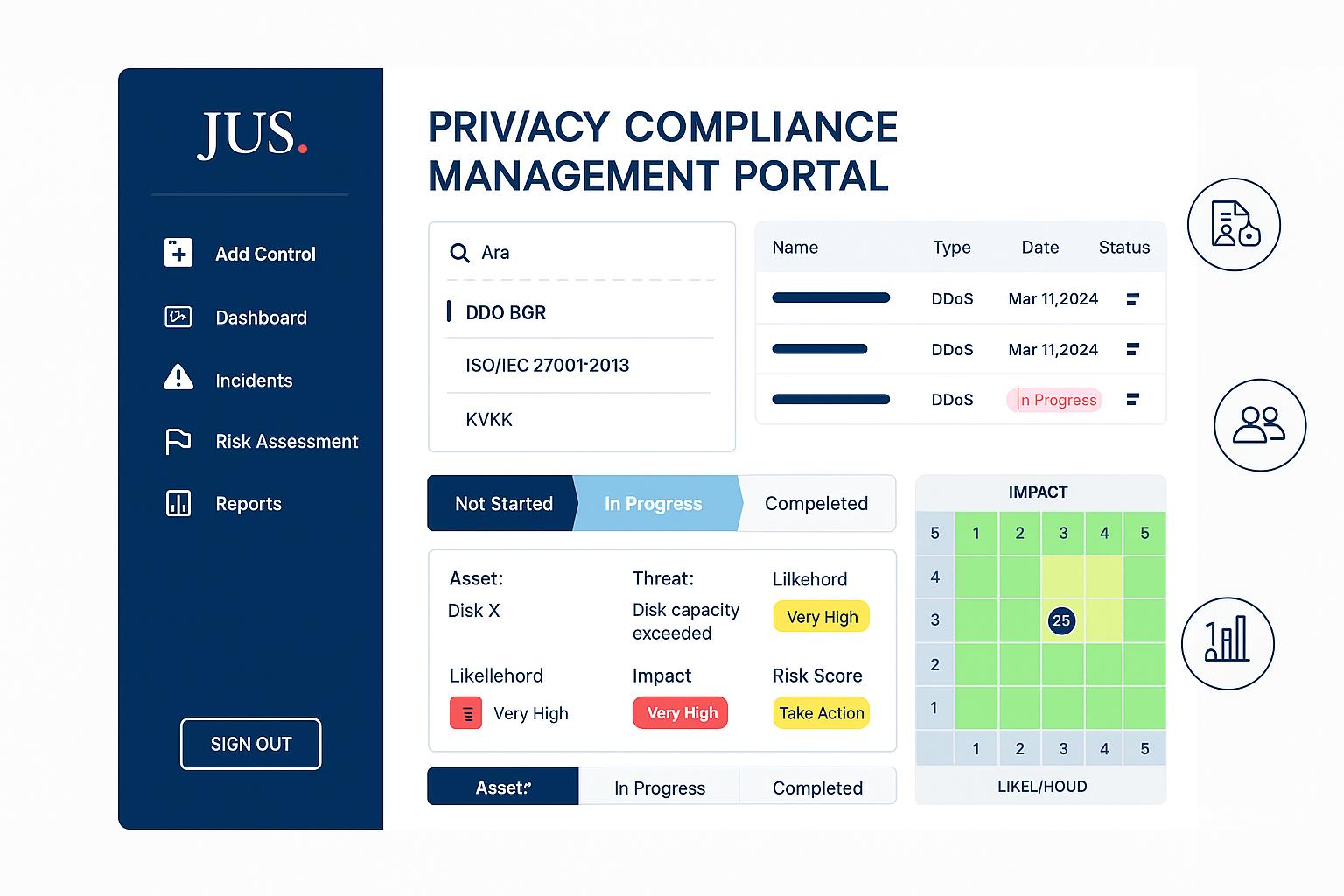Open status menu in second table row

tap(1132, 350)
